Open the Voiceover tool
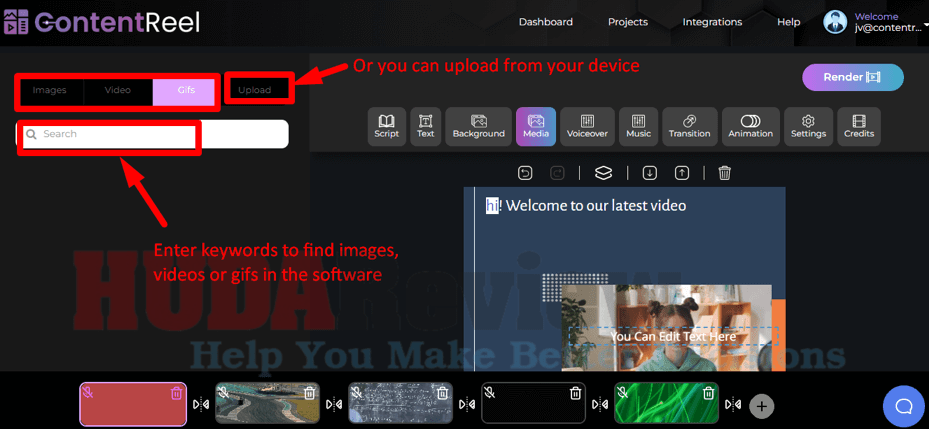The width and height of the screenshot is (929, 429). pos(587,126)
